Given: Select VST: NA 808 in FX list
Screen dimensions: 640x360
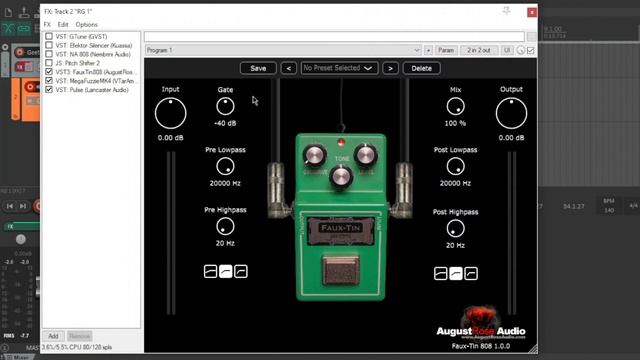Looking at the screenshot, I should click(93, 54).
